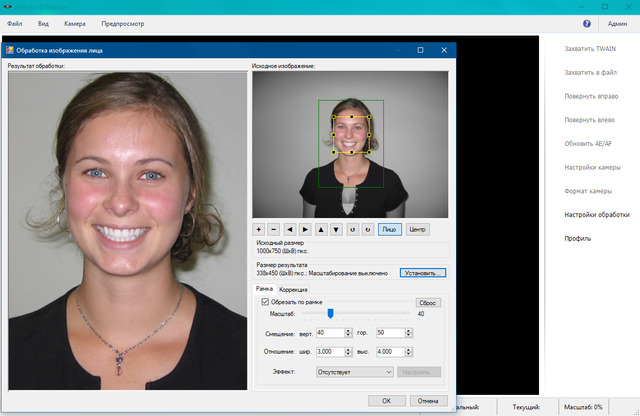Open 'Профиль' in side panel
This screenshot has width=640, height=416.
(x=578, y=238)
